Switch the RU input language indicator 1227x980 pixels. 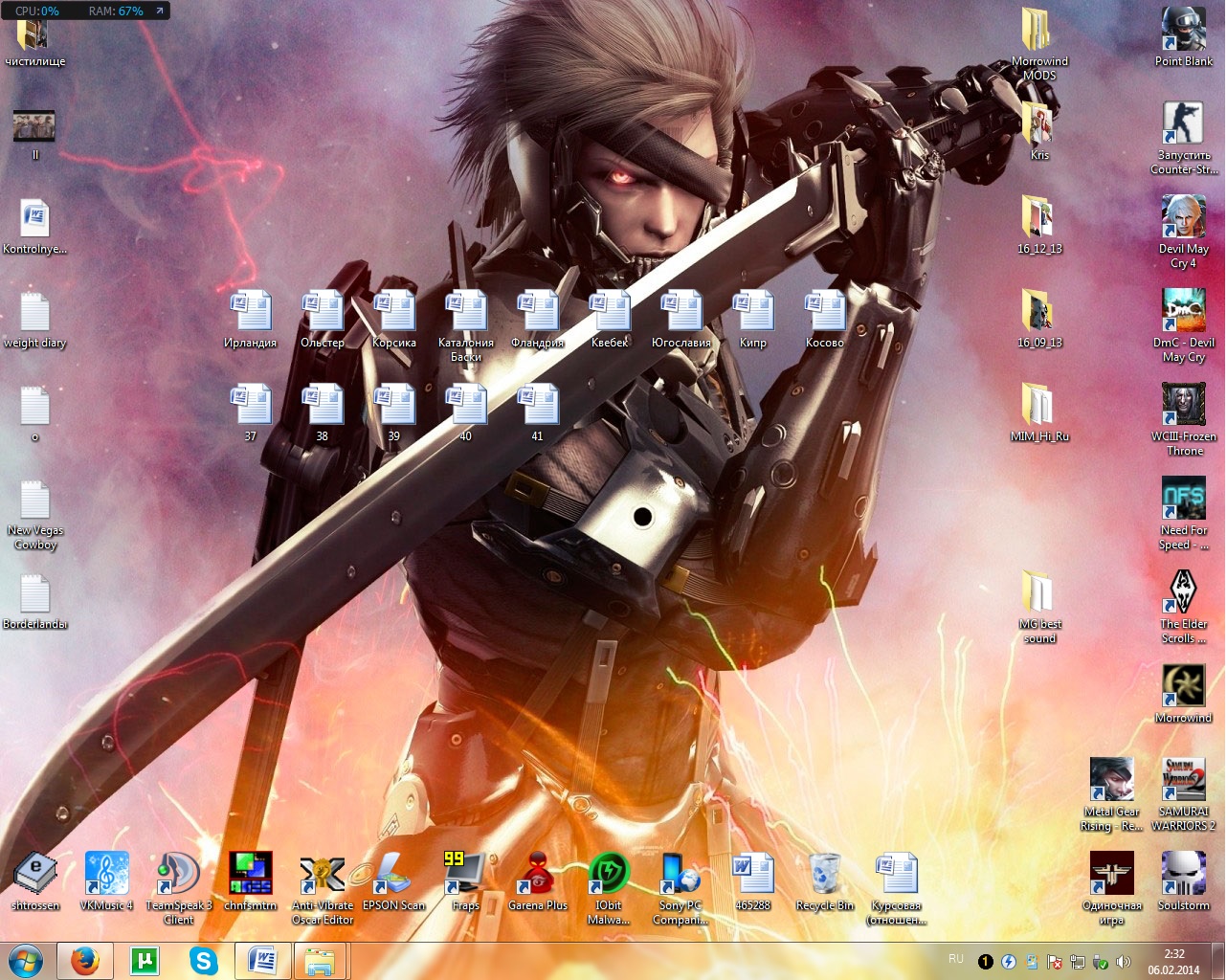[955, 959]
